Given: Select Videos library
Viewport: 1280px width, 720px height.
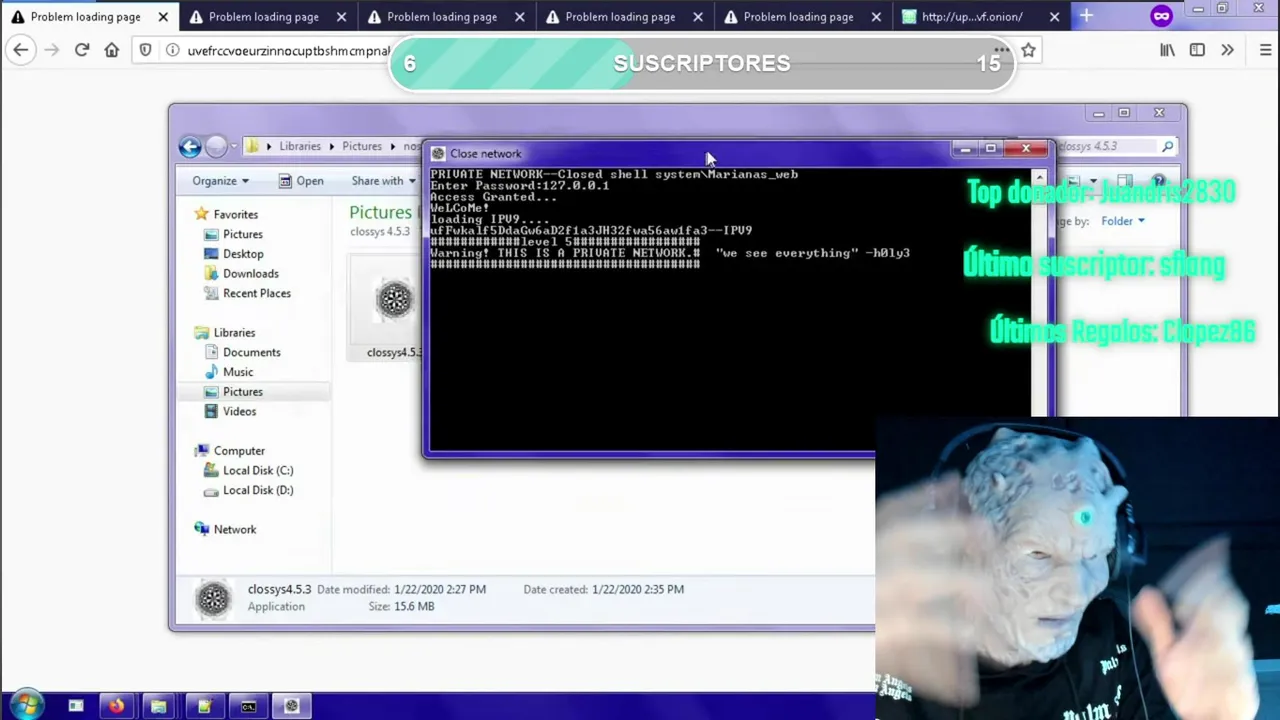Looking at the screenshot, I should (240, 411).
